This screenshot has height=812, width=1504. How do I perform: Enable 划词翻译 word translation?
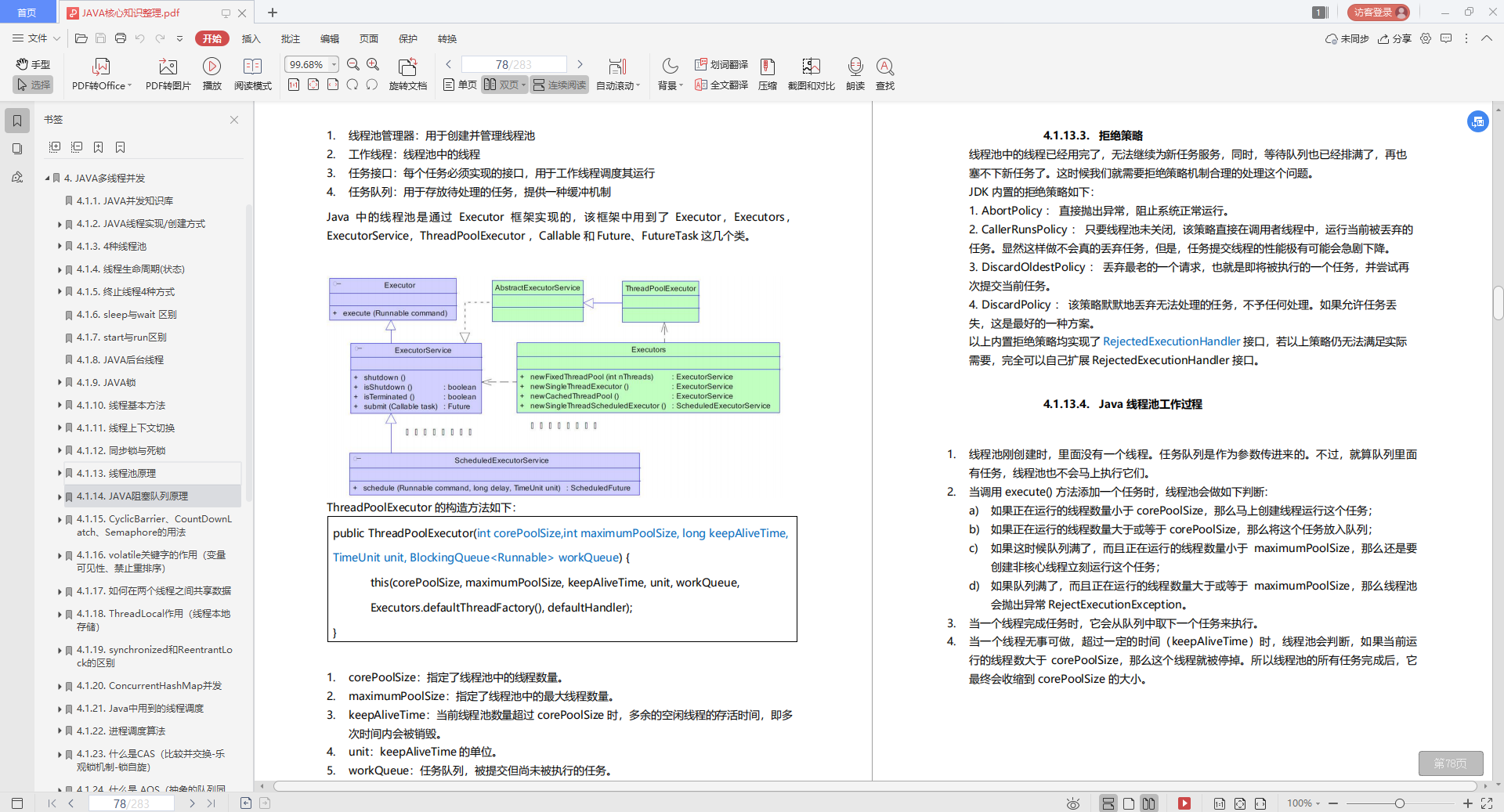pyautogui.click(x=720, y=64)
